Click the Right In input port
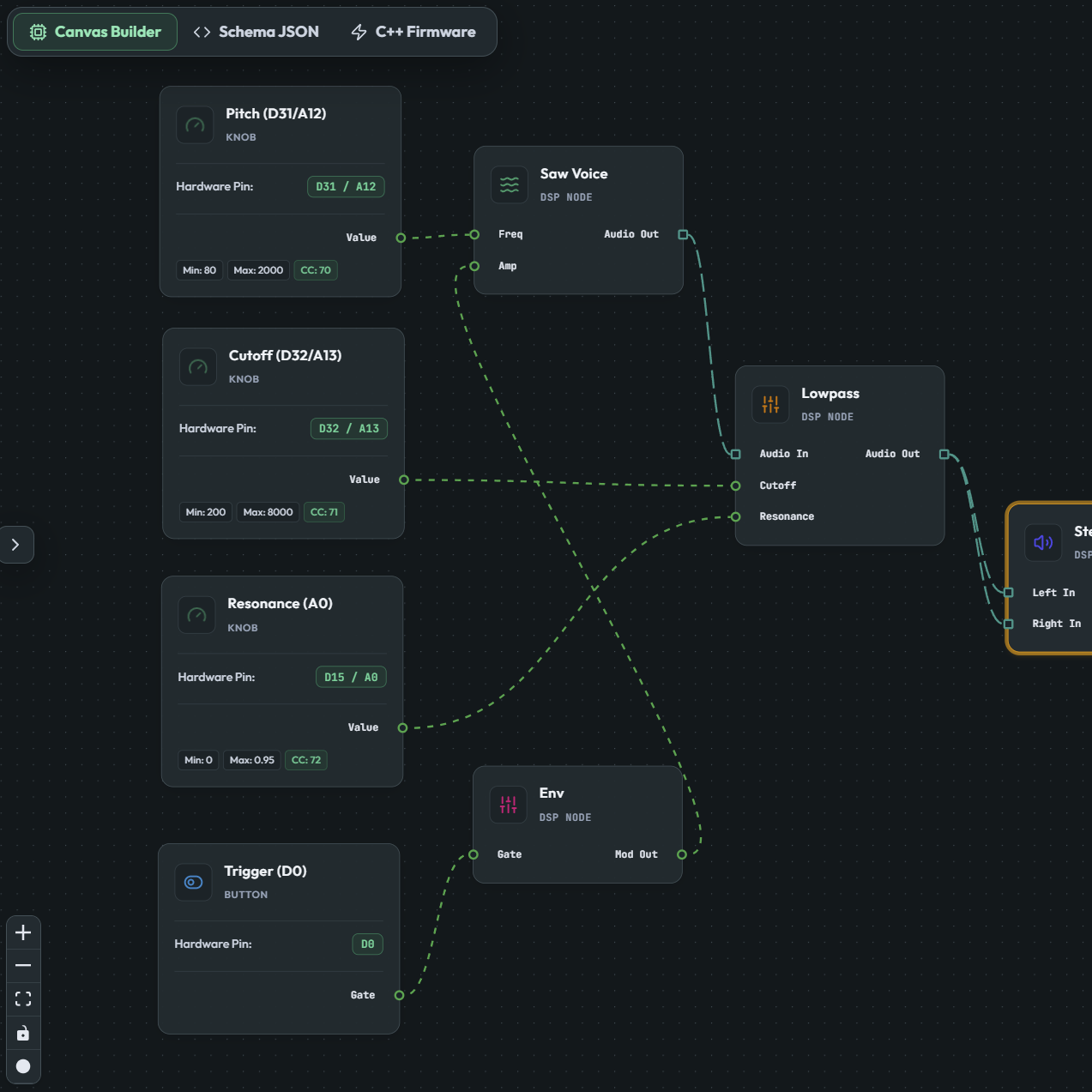1092x1092 pixels. point(1009,624)
